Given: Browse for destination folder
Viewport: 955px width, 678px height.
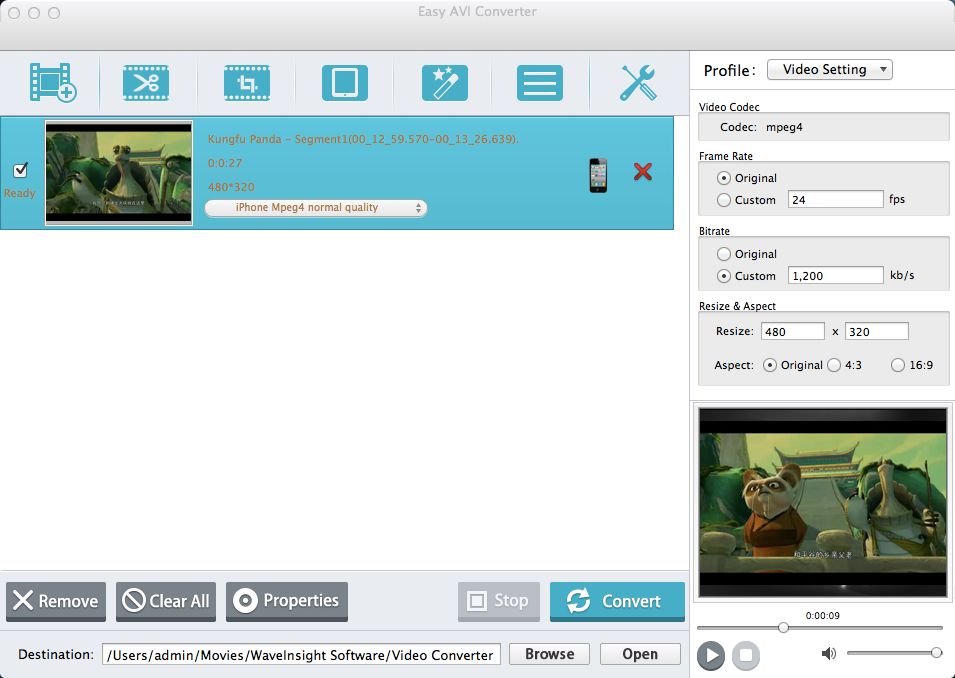Looking at the screenshot, I should point(549,654).
